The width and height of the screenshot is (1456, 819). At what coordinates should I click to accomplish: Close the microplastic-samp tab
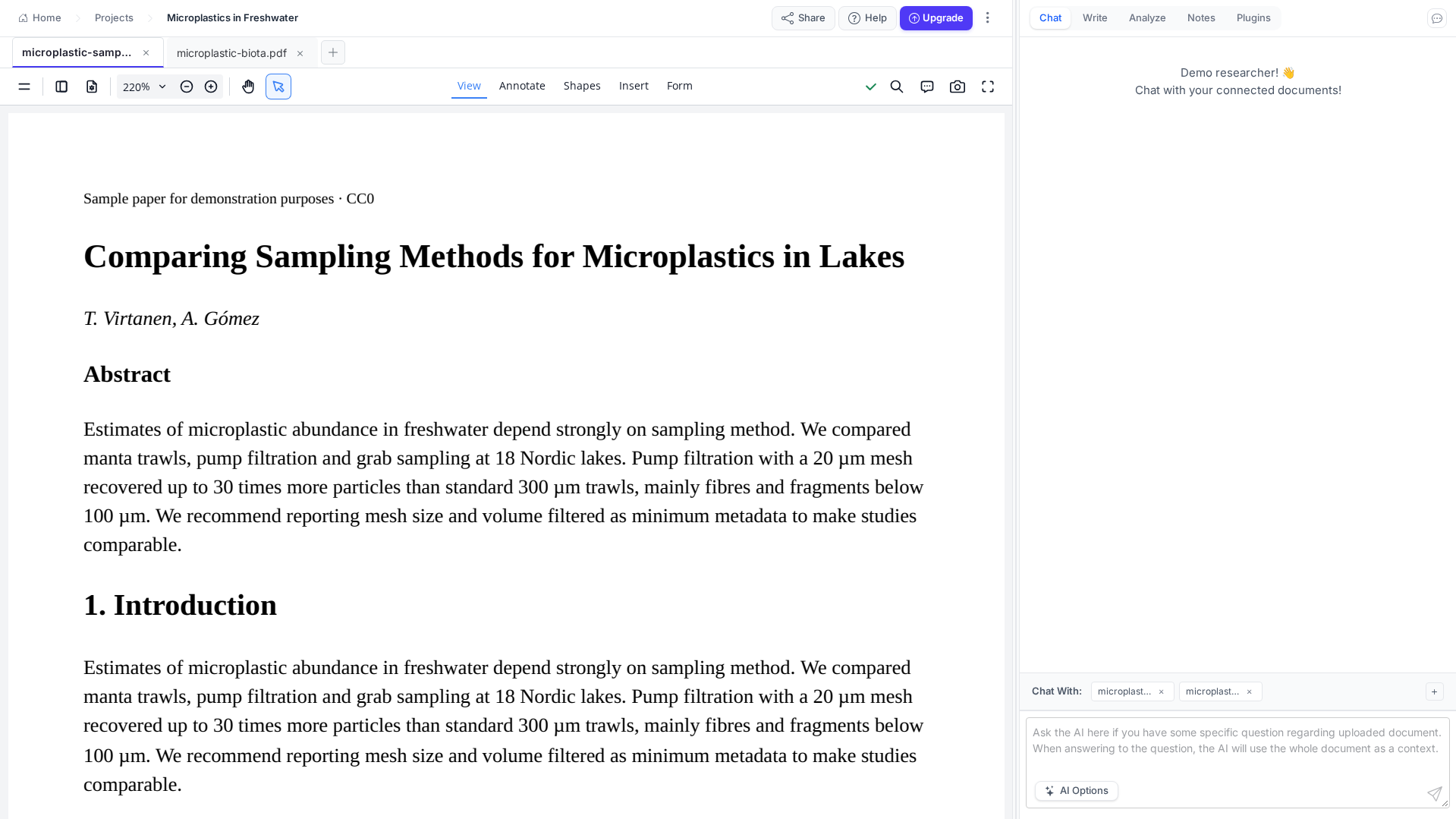(x=146, y=52)
